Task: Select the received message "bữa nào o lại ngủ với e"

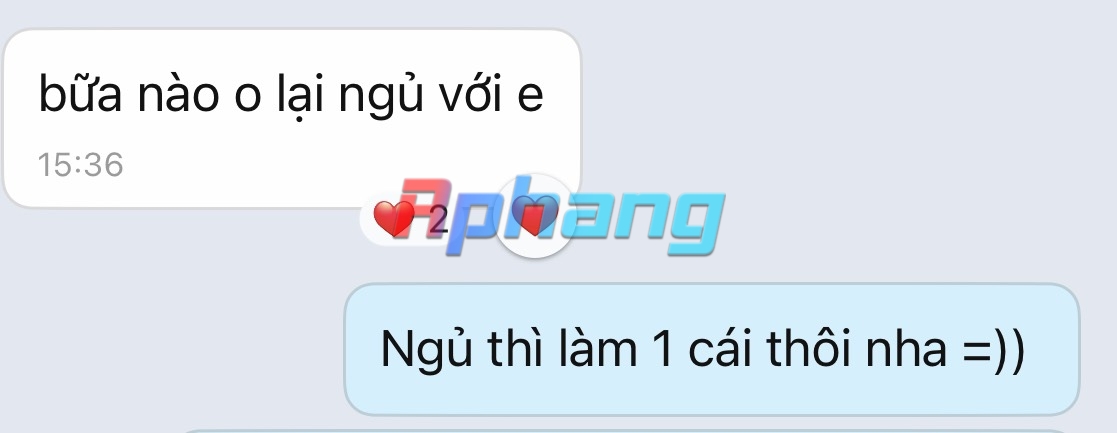Action: click(292, 118)
